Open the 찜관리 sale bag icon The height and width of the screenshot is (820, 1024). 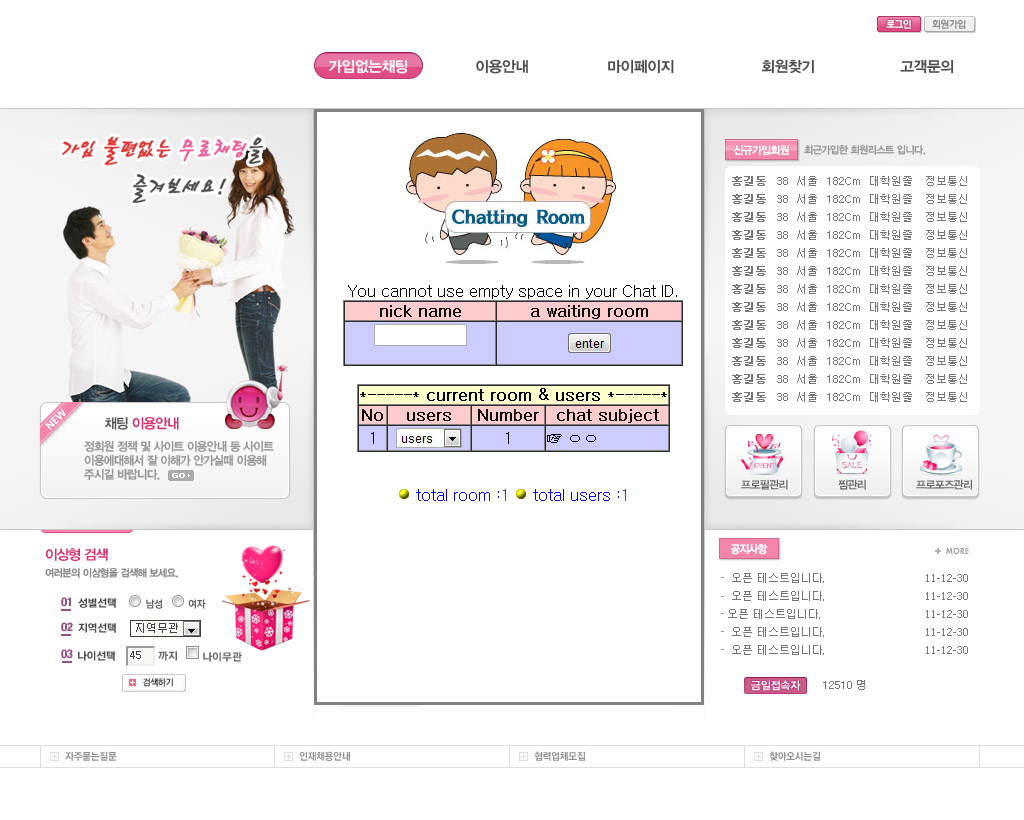point(852,461)
